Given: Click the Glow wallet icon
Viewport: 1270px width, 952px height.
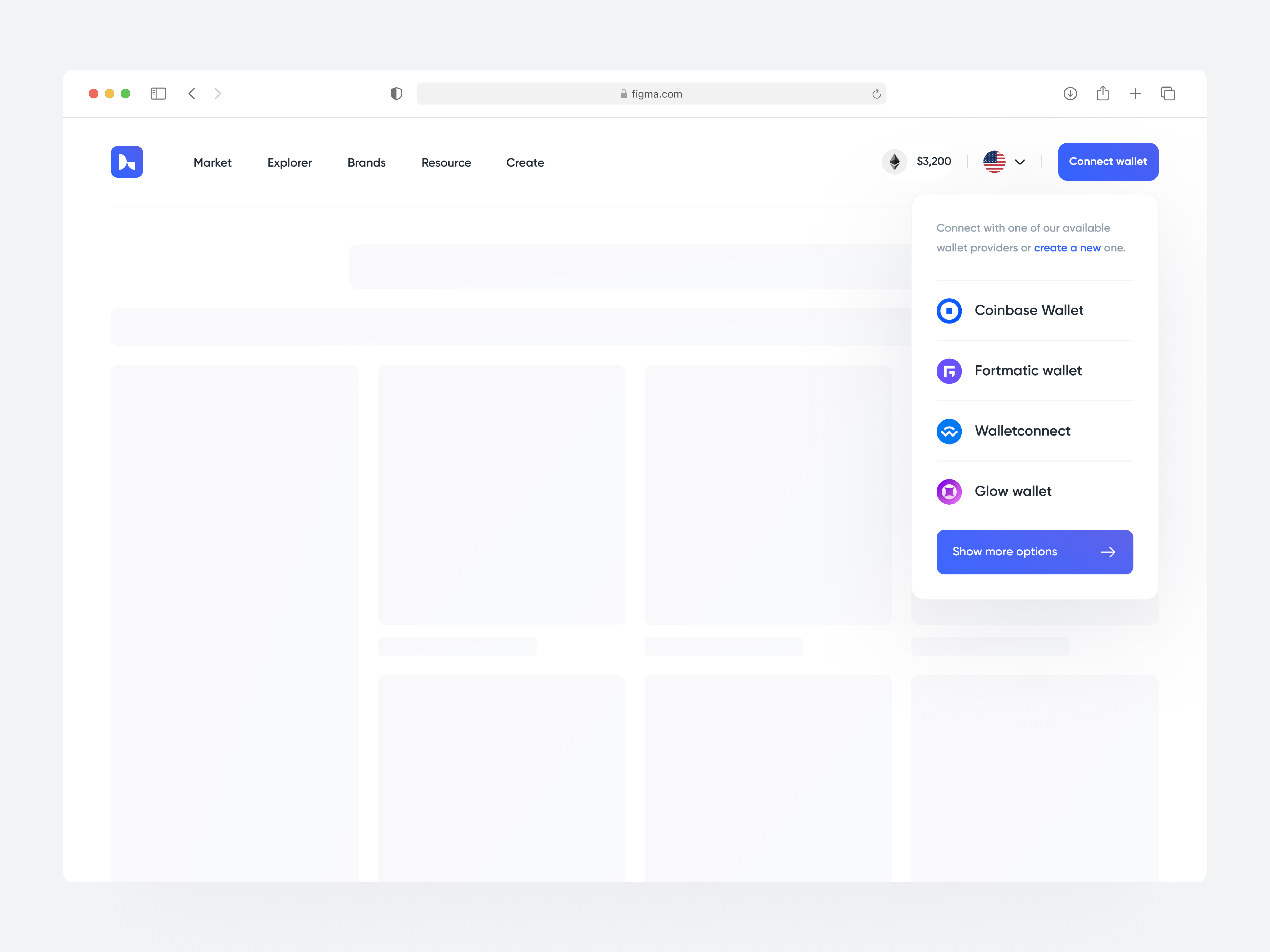Looking at the screenshot, I should (x=949, y=491).
